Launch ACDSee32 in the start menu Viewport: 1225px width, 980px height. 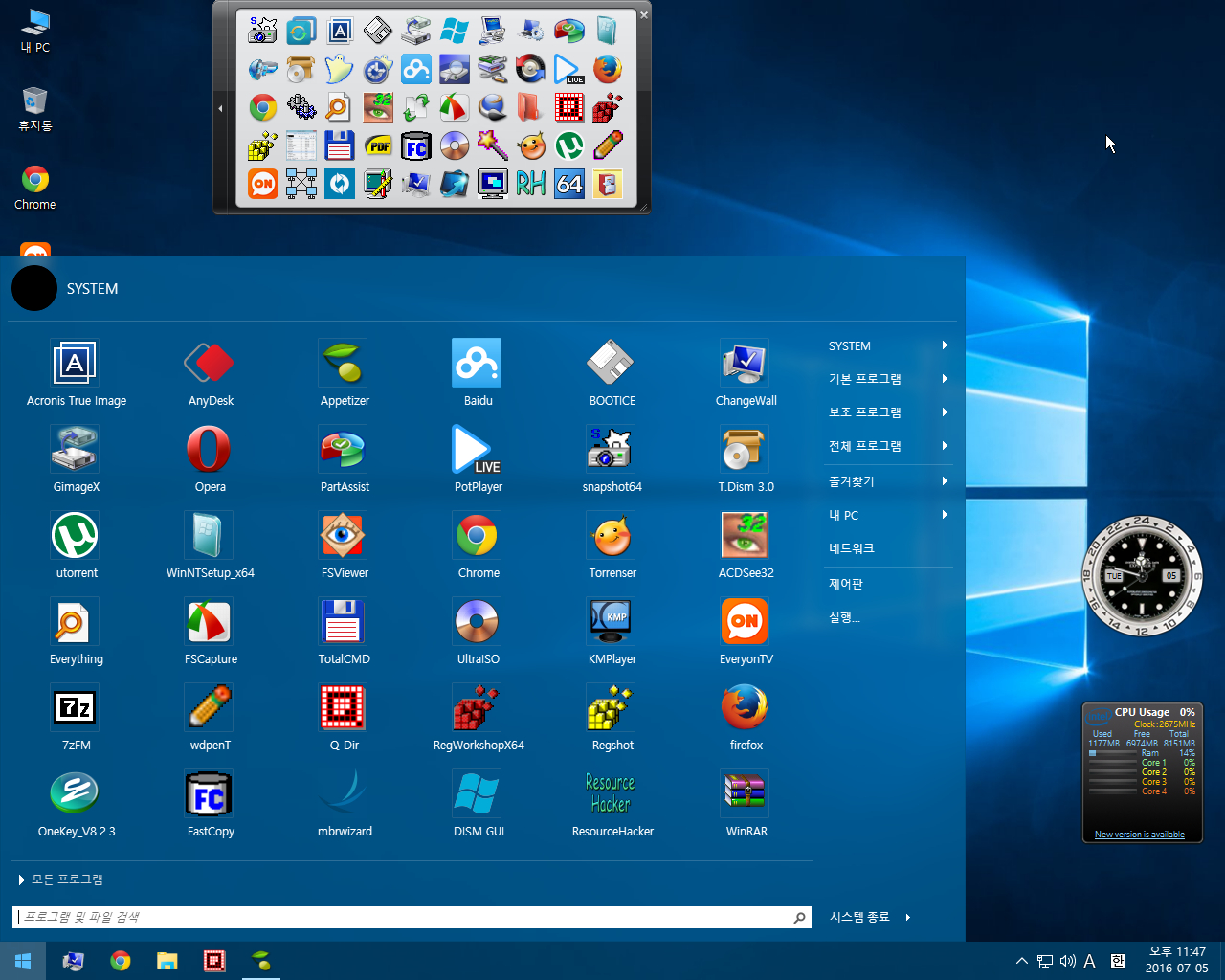click(x=746, y=546)
